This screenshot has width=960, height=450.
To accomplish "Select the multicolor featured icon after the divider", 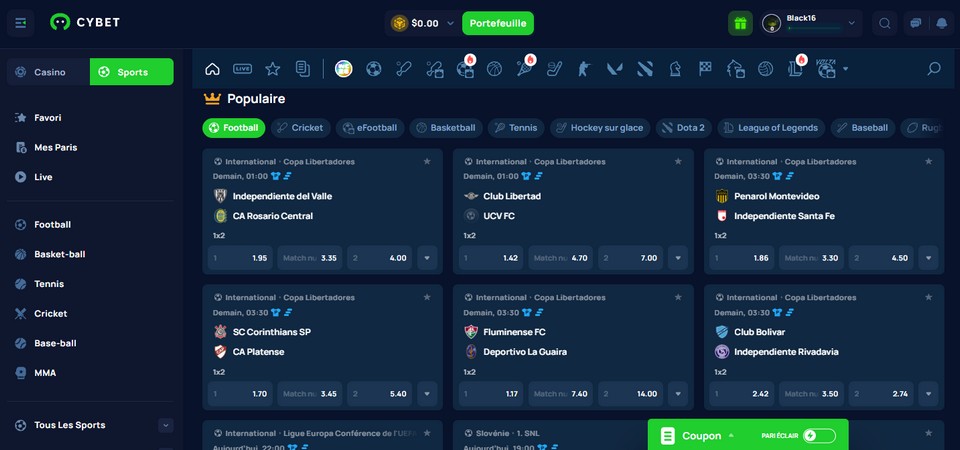I will coord(343,69).
